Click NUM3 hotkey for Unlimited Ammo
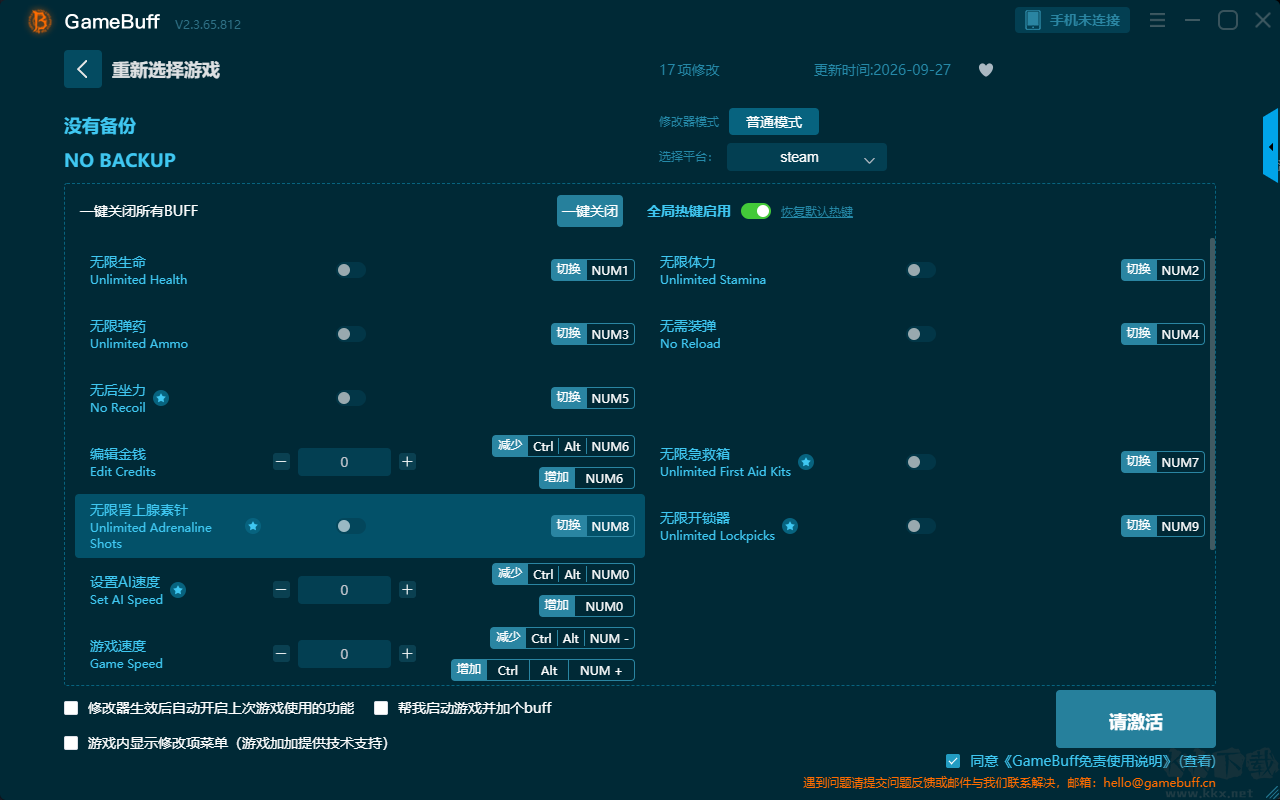 (x=610, y=334)
